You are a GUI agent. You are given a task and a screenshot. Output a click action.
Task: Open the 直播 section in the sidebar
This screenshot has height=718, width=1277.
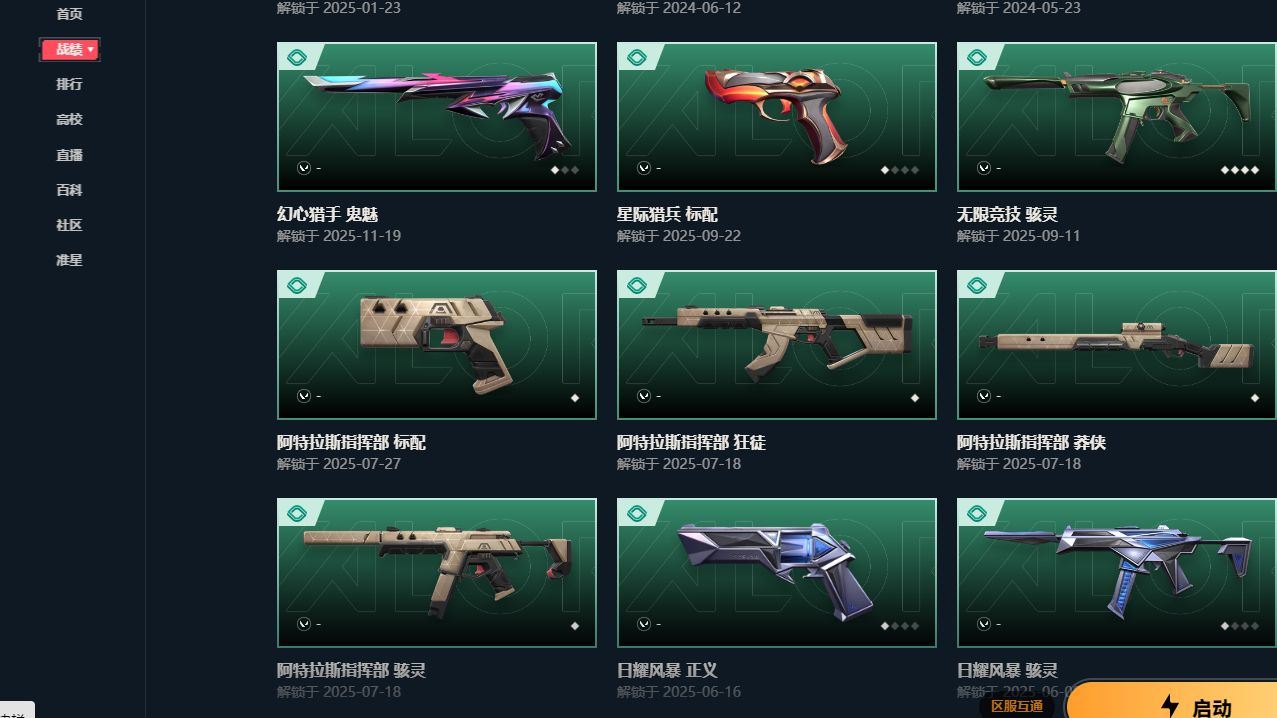(x=69, y=155)
